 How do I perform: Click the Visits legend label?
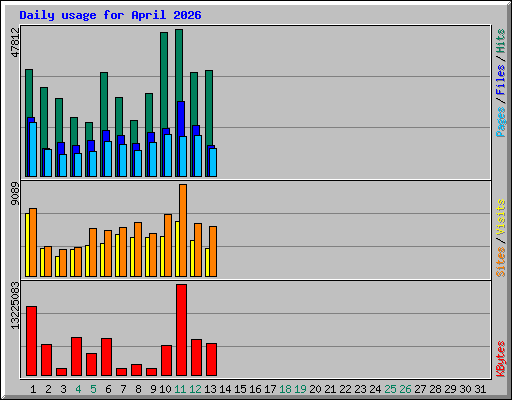click(501, 218)
